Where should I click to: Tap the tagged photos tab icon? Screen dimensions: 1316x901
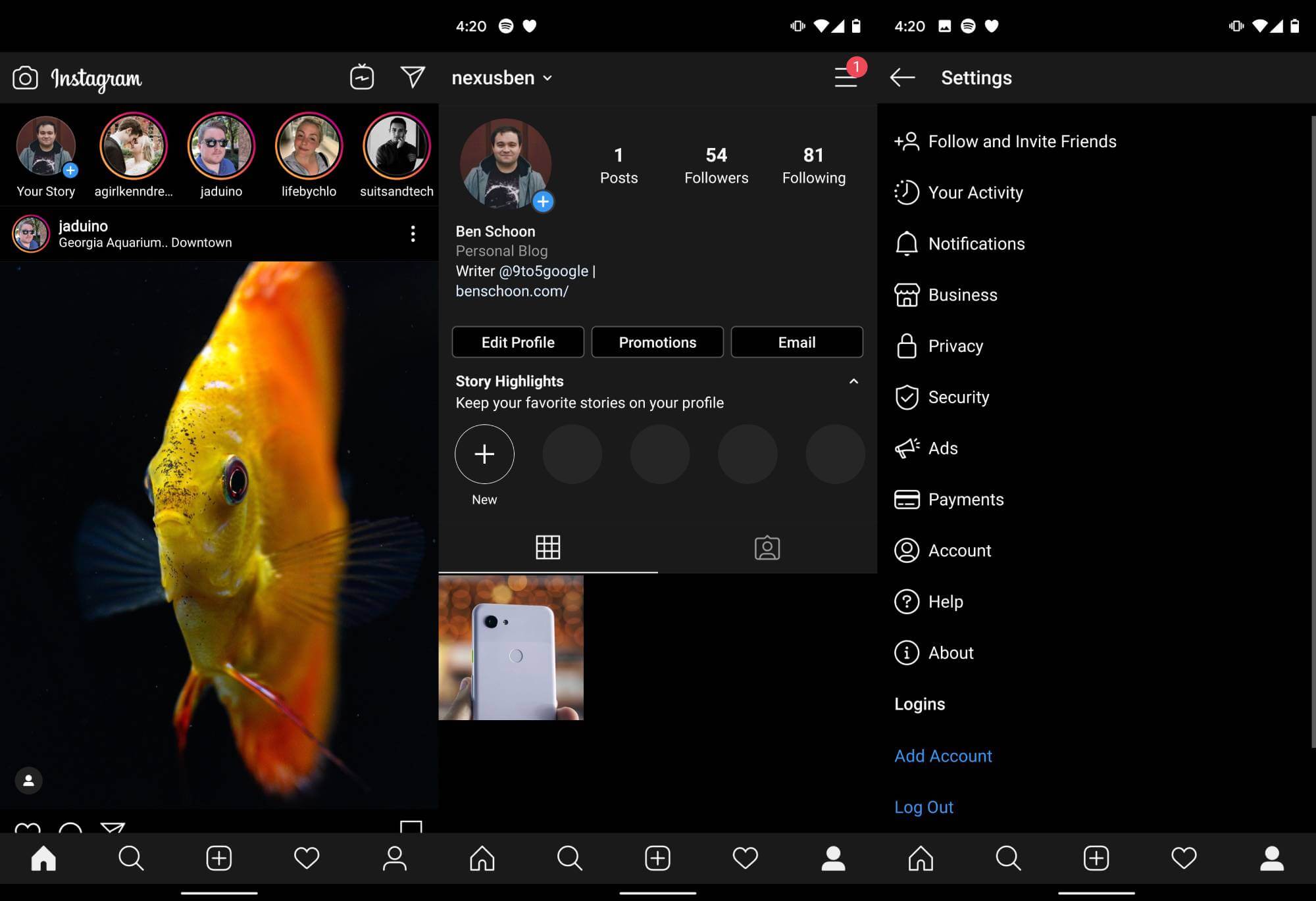pyautogui.click(x=767, y=547)
